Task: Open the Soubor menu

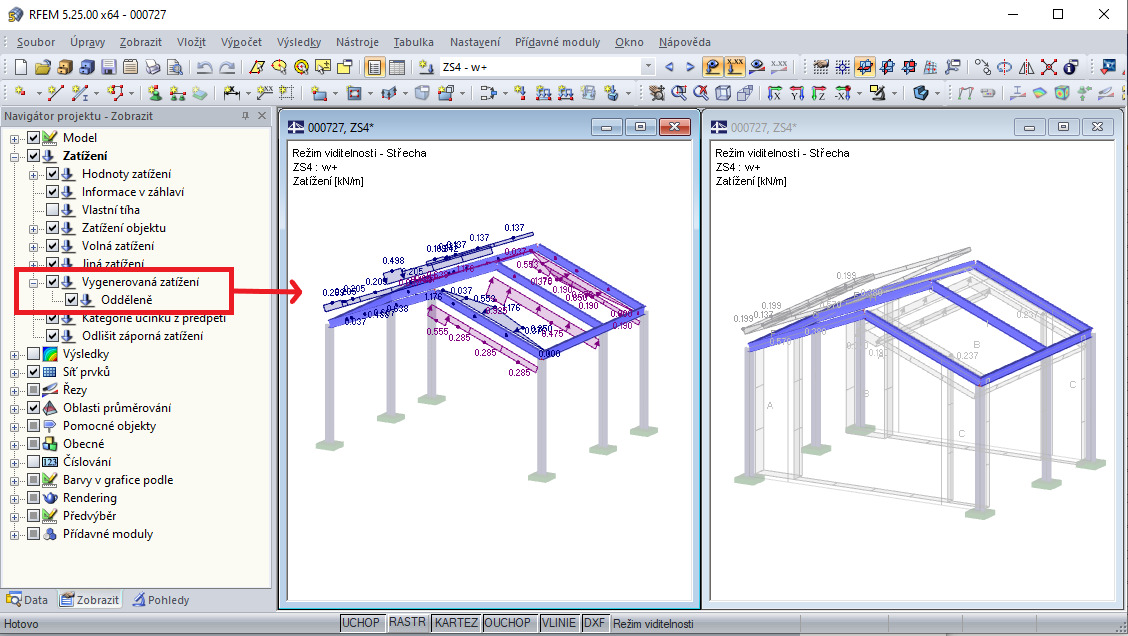Action: click(36, 42)
